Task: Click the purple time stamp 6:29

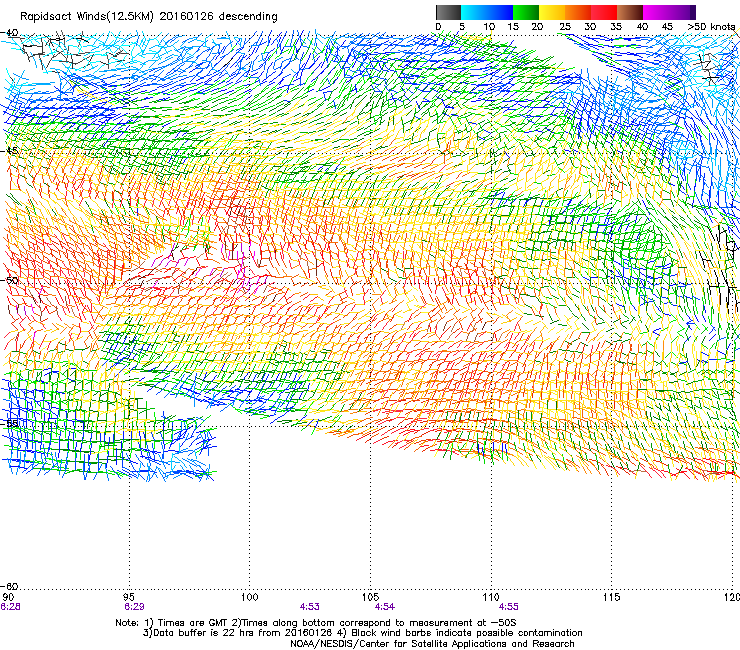Action: [x=134, y=607]
